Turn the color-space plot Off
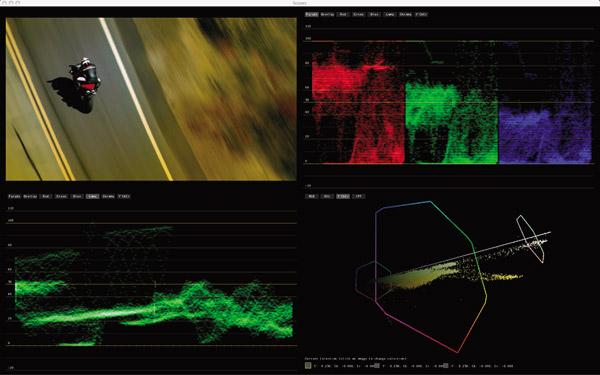600x375 pixels. [358, 196]
